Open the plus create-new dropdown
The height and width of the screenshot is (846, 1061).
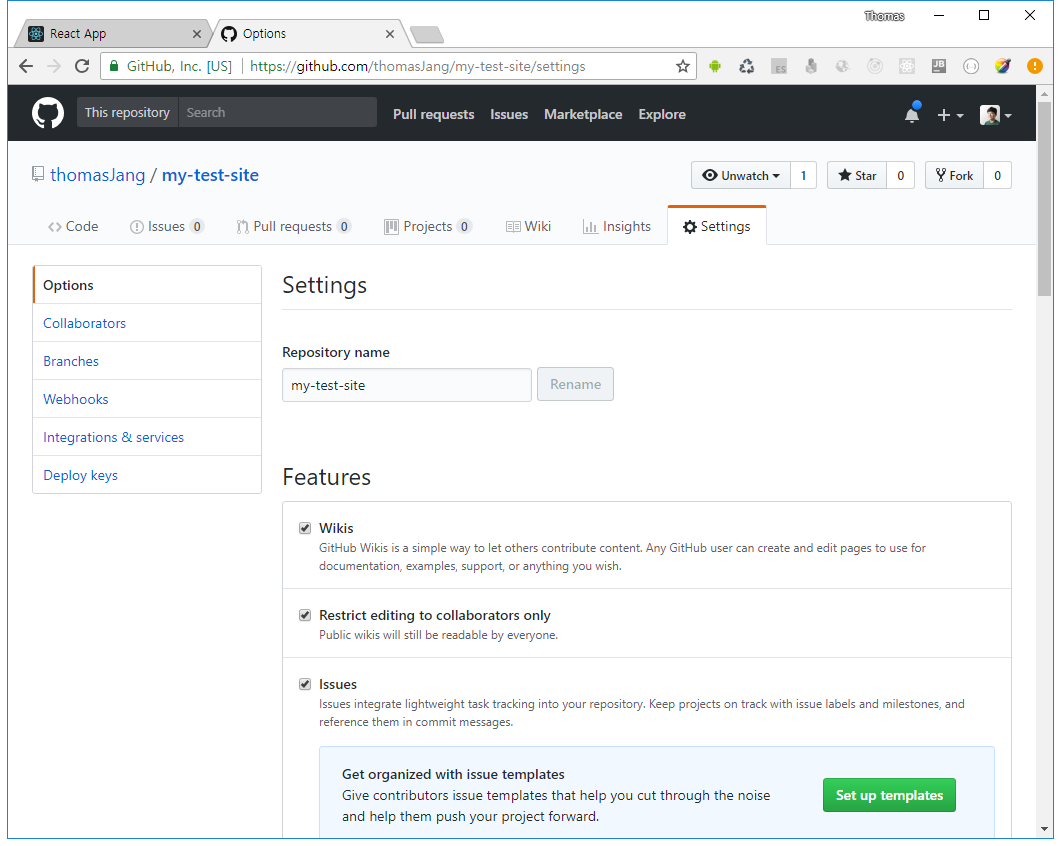(950, 115)
